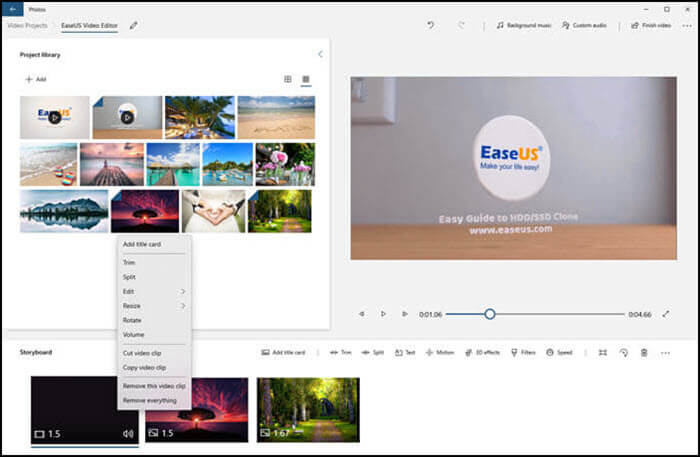Expand the preview to full screen
Image resolution: width=700 pixels, height=457 pixels.
666,314
